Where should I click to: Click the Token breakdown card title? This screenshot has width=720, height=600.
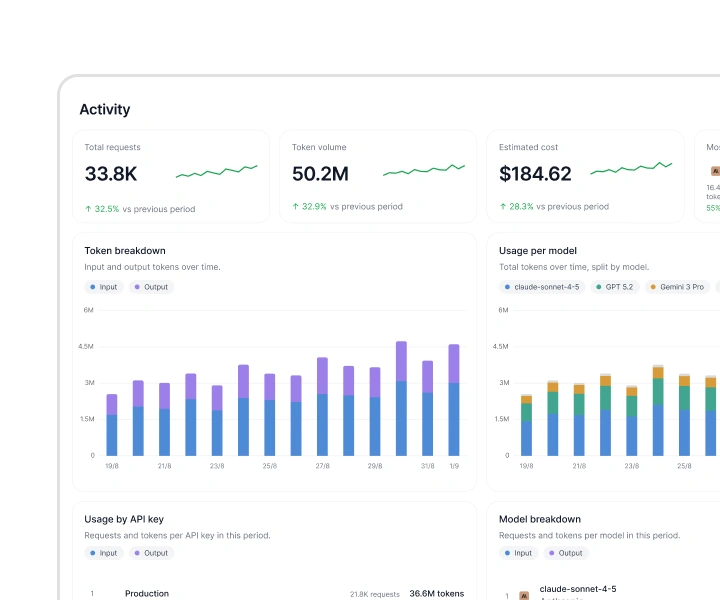pyautogui.click(x=125, y=251)
